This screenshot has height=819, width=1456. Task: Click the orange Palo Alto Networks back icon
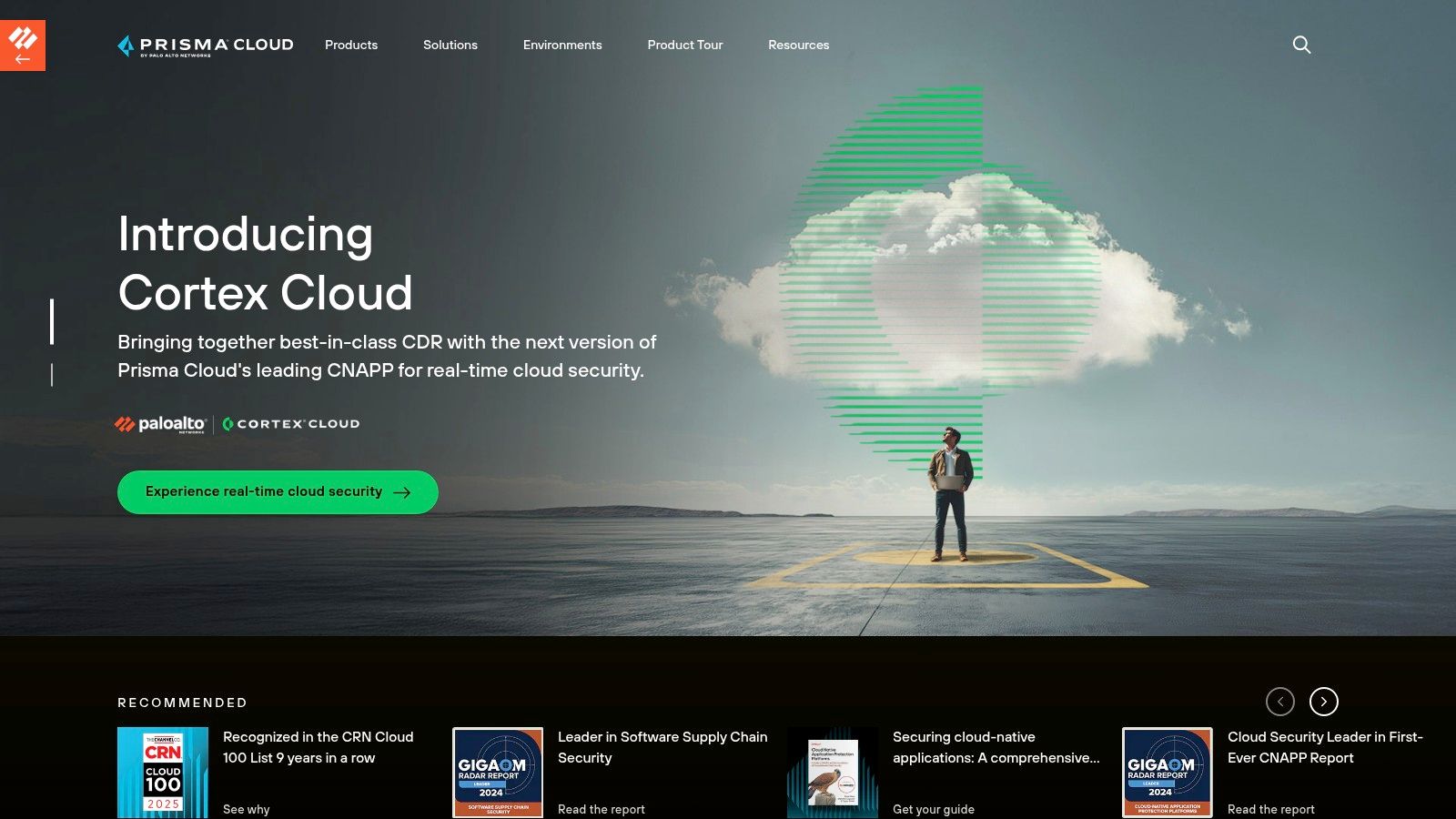(23, 45)
